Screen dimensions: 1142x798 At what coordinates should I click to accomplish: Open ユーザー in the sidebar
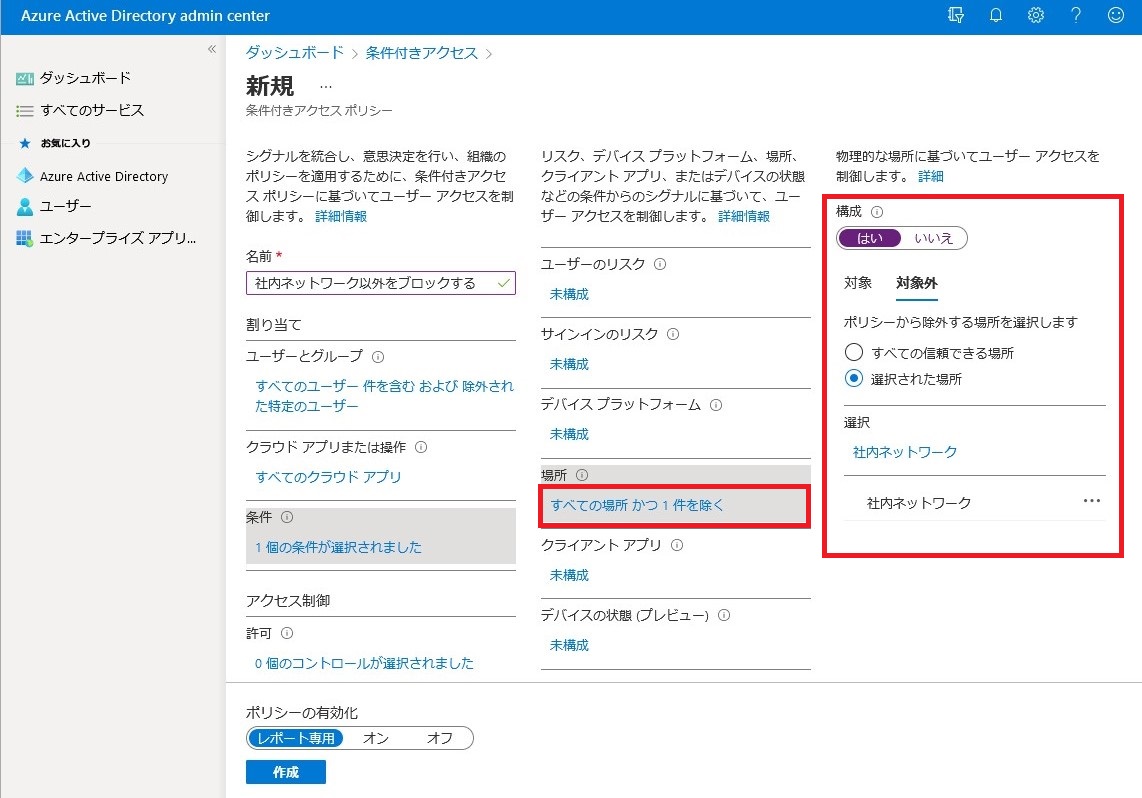(x=66, y=207)
